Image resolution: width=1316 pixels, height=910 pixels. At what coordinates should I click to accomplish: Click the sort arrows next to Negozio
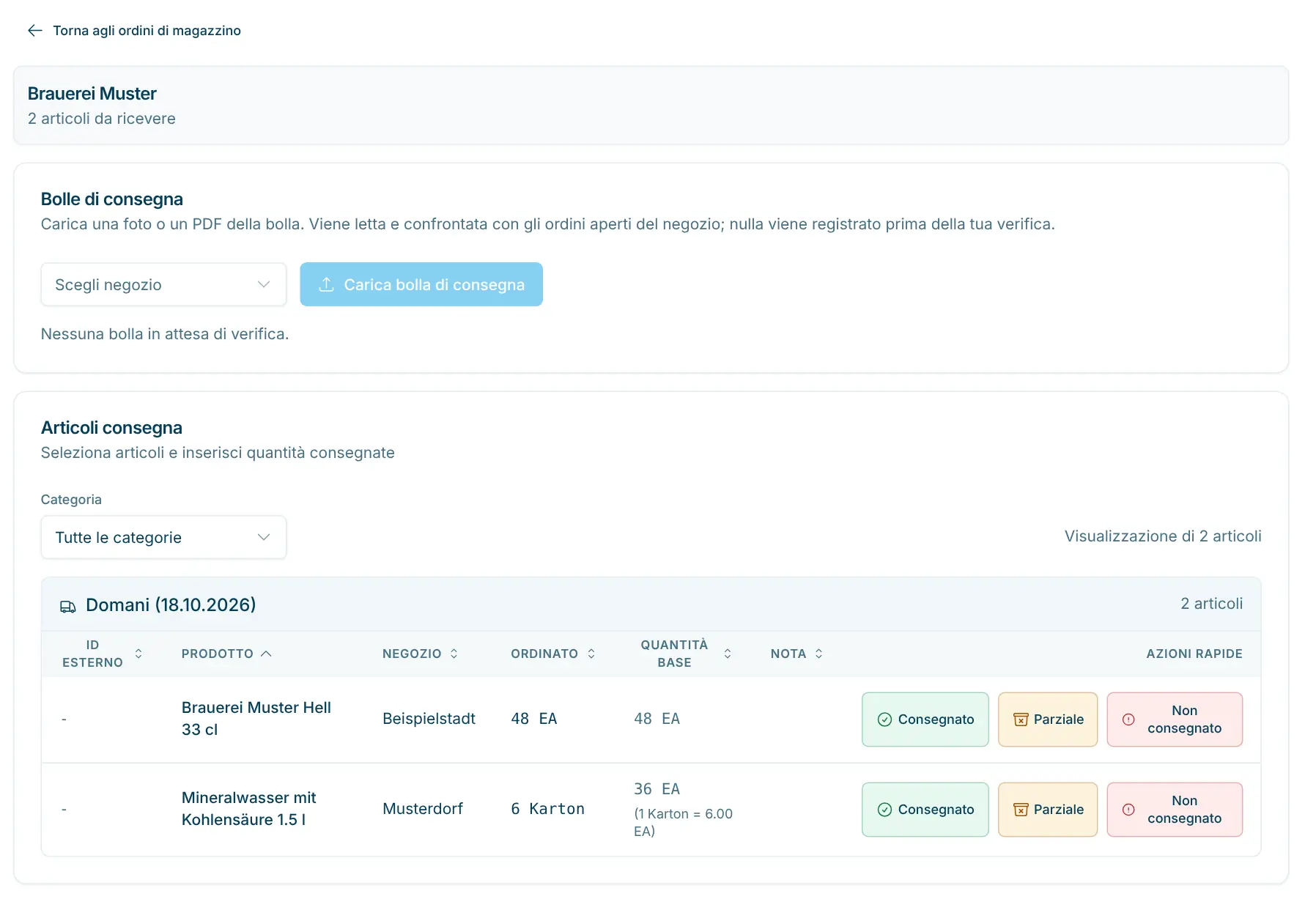(454, 654)
